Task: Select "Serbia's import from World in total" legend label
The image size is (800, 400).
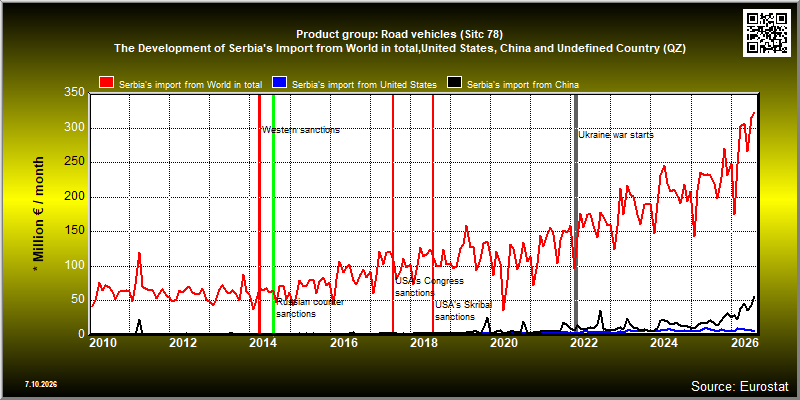Action: coord(190,85)
